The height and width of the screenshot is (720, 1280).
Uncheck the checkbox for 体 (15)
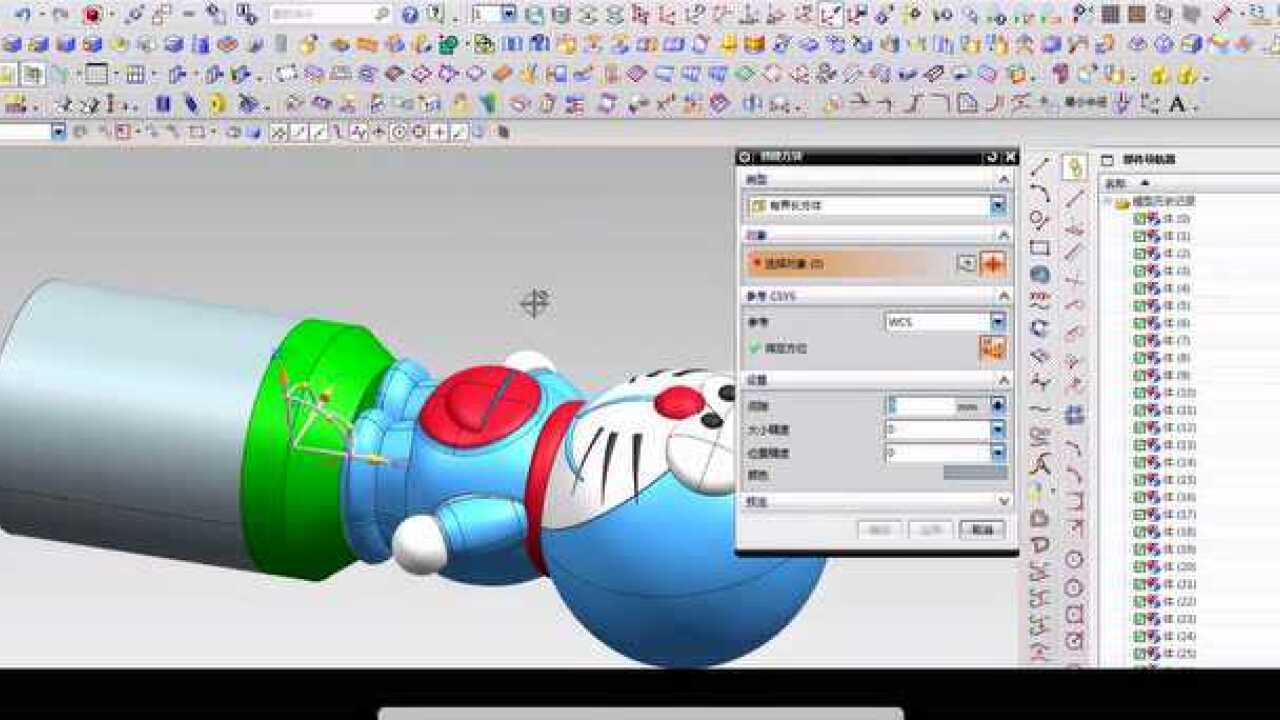click(x=1138, y=480)
